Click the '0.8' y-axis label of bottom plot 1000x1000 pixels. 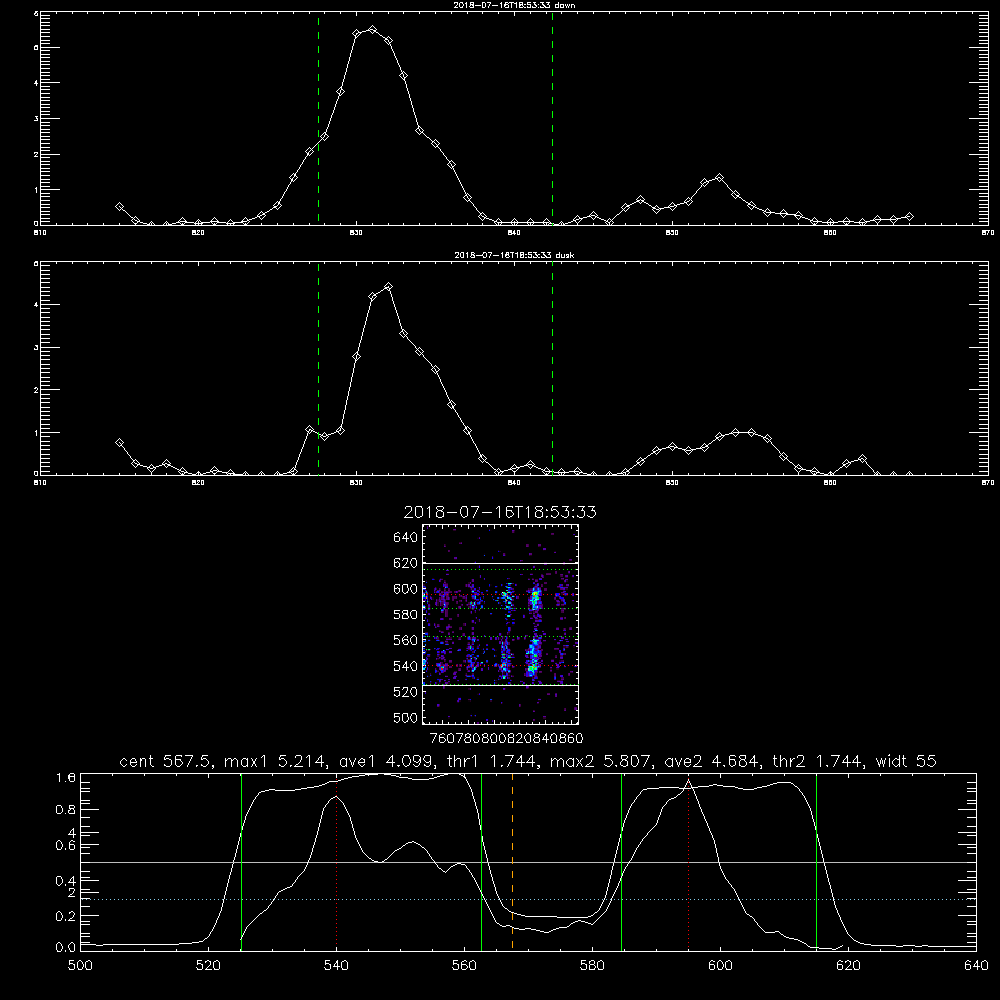coord(66,809)
